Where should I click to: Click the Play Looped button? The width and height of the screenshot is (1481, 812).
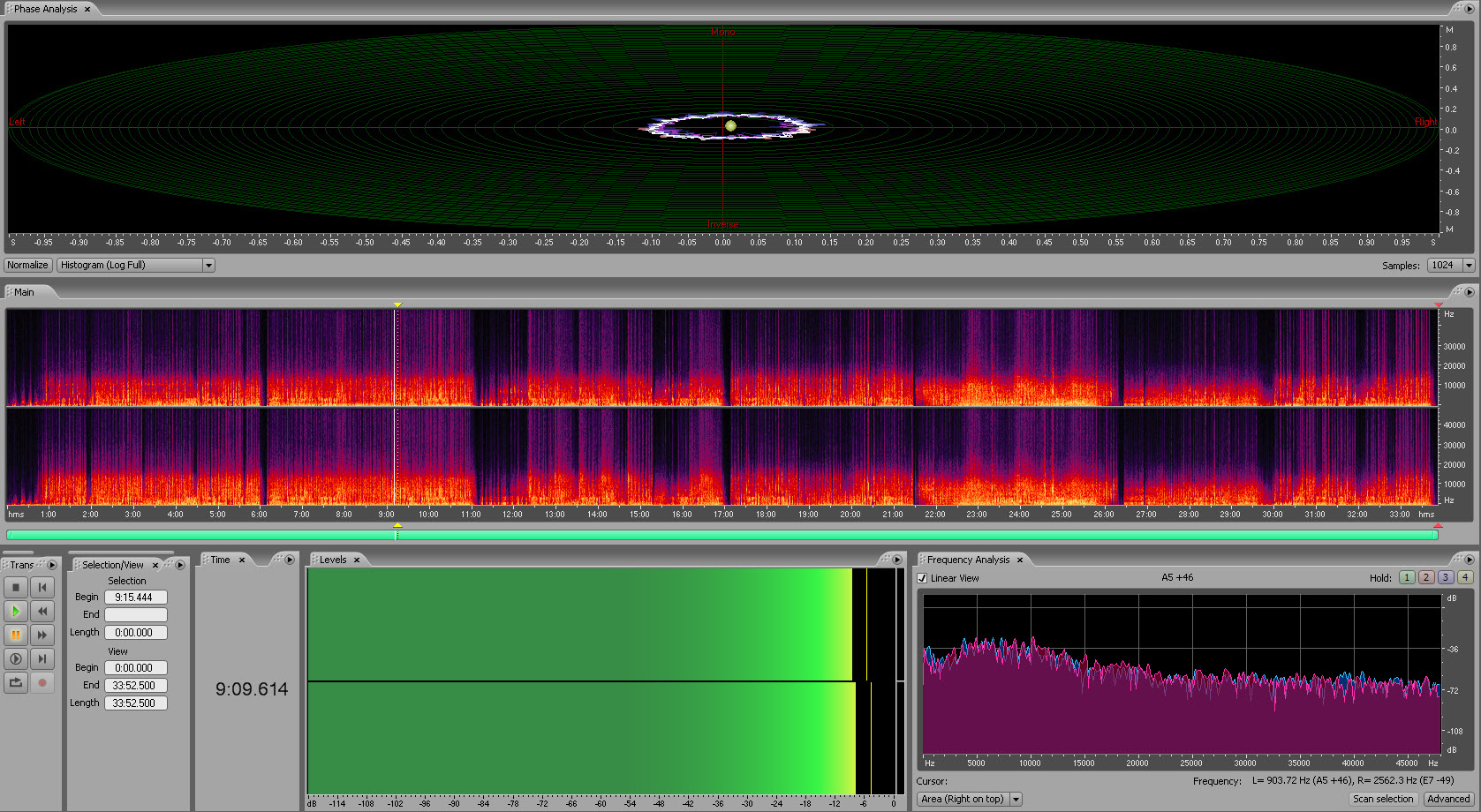[x=16, y=682]
